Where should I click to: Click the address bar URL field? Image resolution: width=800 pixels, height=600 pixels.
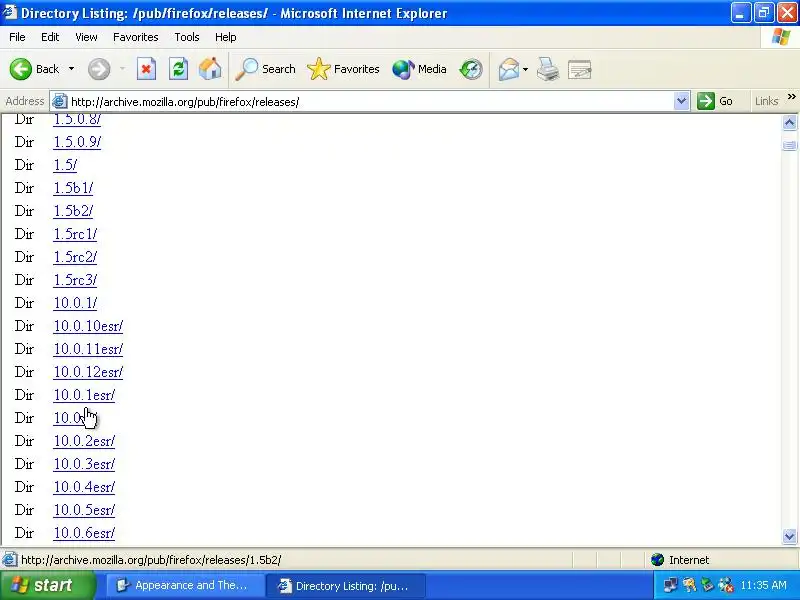(x=370, y=102)
